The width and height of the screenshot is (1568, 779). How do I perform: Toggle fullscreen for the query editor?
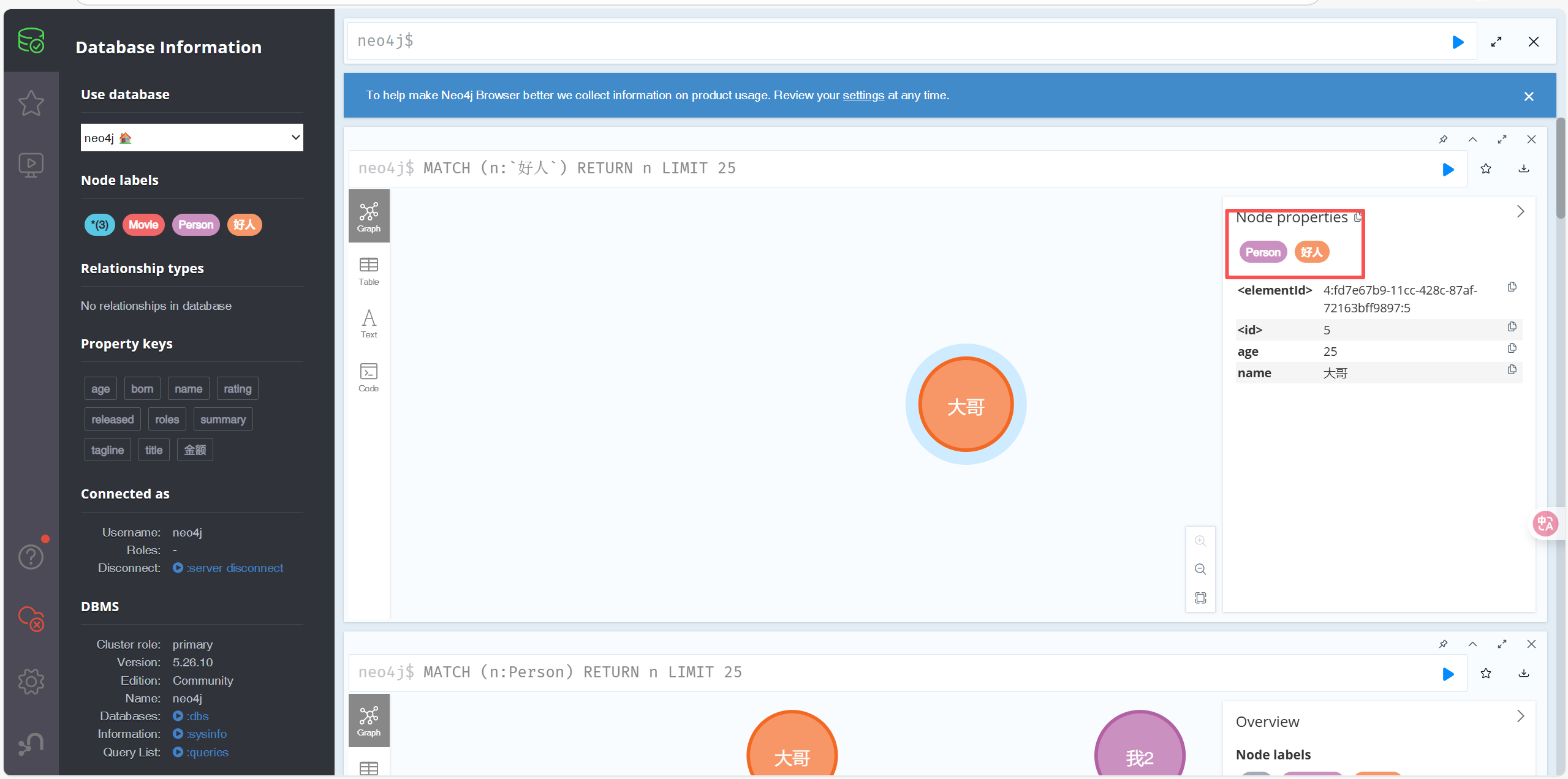[1496, 42]
